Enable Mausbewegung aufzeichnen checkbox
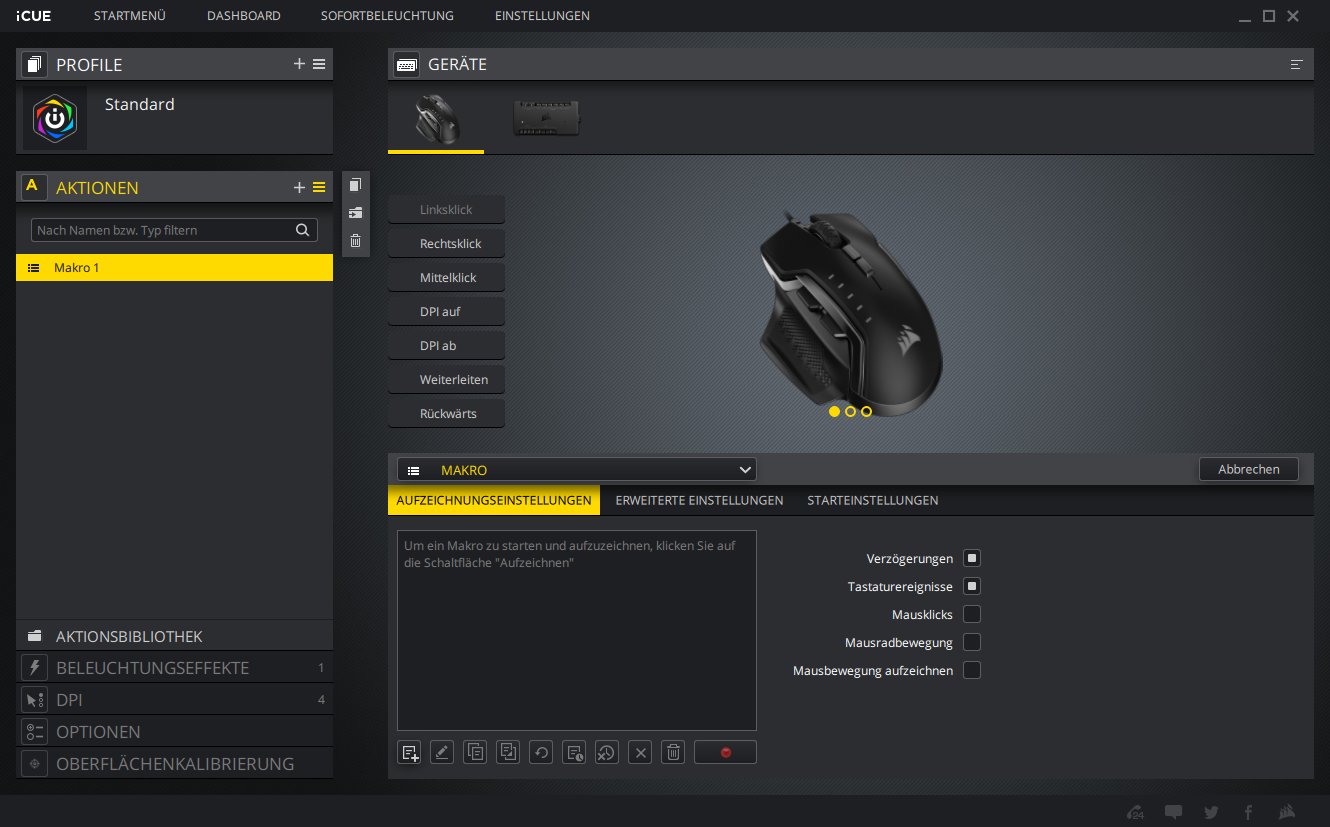Image resolution: width=1330 pixels, height=827 pixels. click(x=972, y=670)
